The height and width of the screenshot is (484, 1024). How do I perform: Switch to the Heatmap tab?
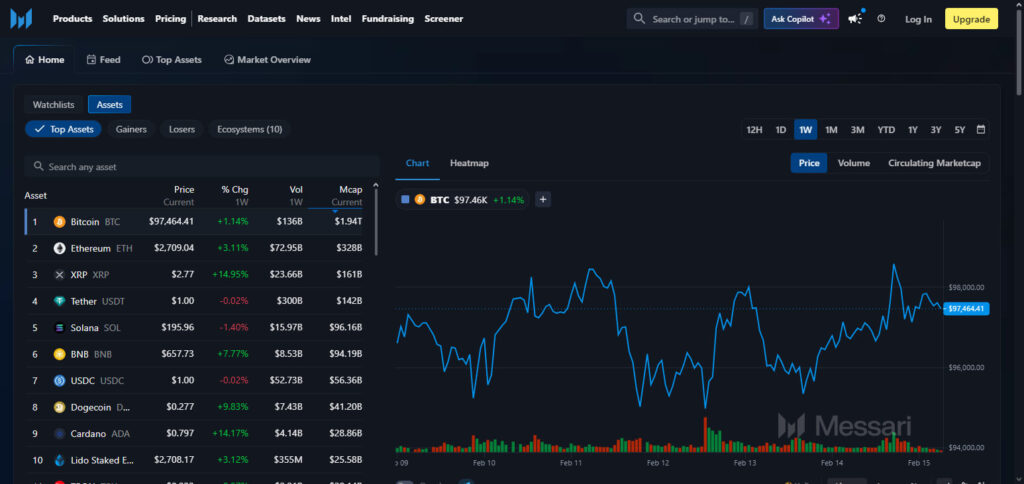point(469,163)
